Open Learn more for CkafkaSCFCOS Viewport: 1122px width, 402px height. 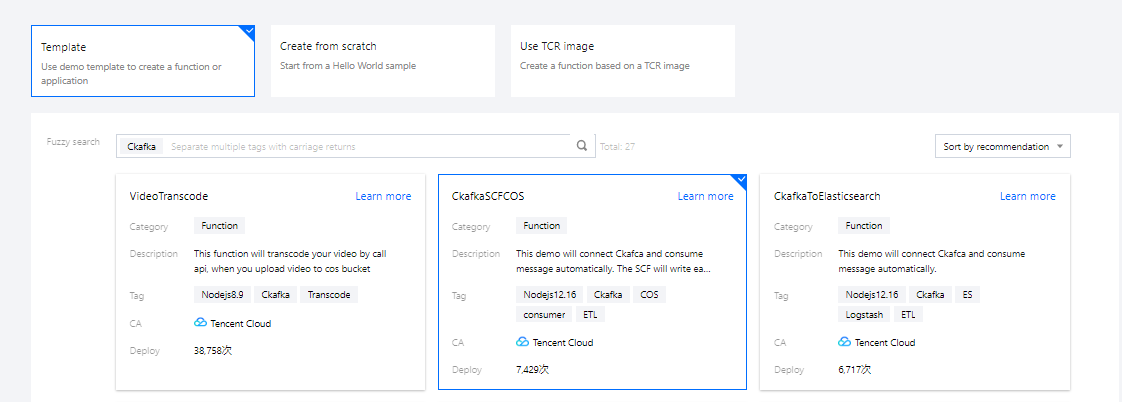point(705,196)
